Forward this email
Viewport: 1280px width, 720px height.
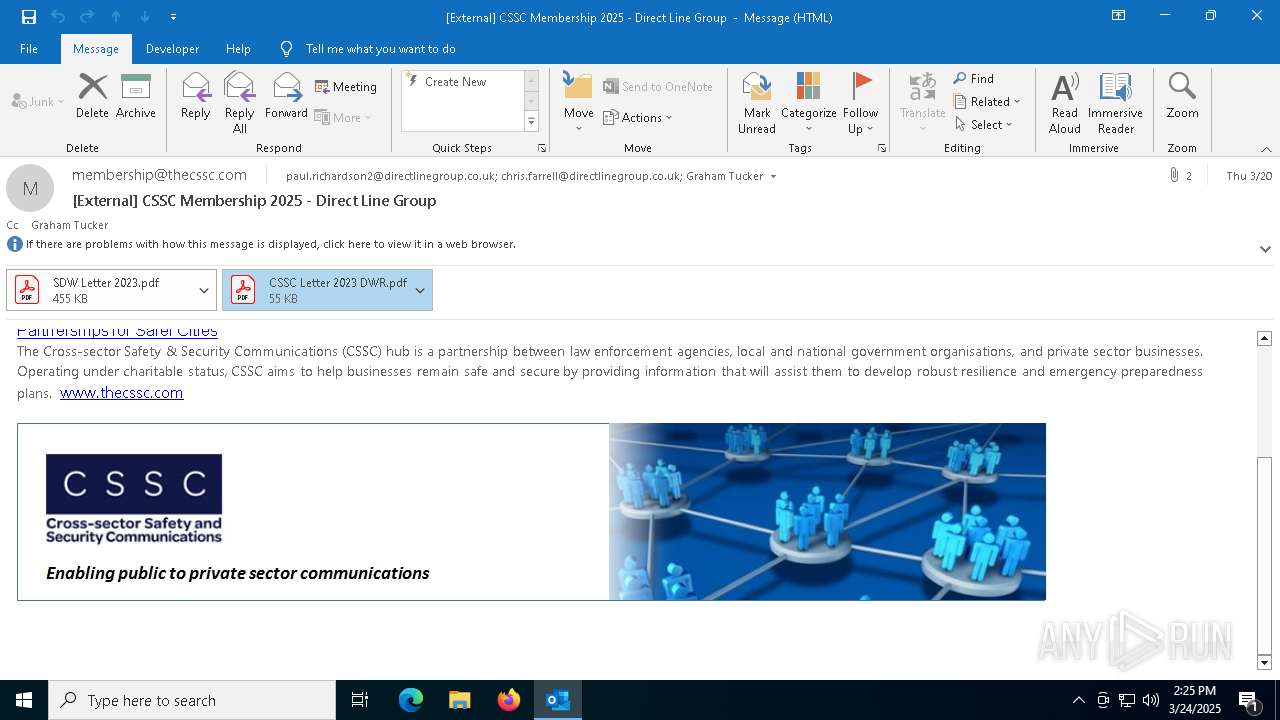pyautogui.click(x=286, y=96)
